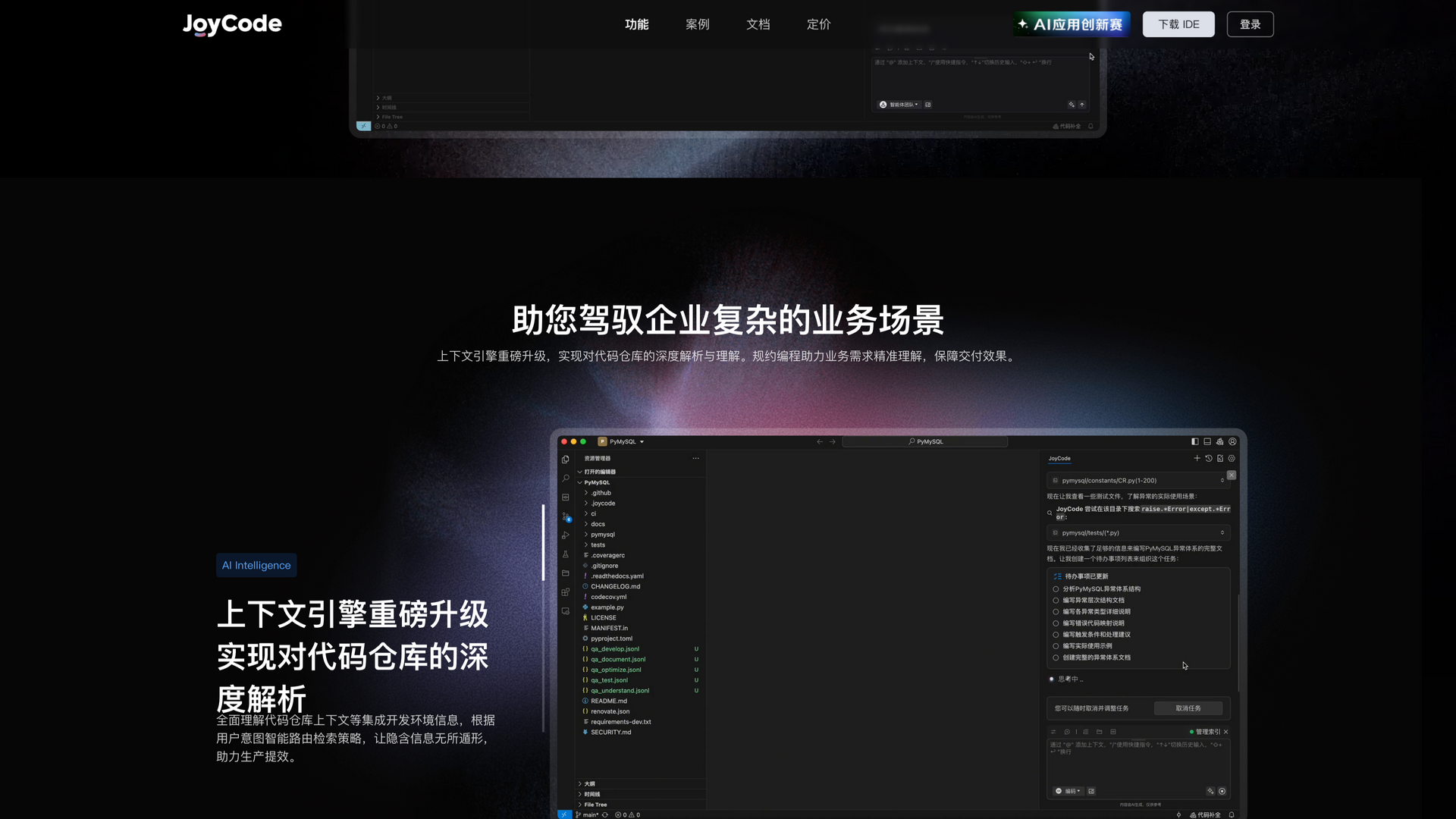The width and height of the screenshot is (1456, 819).
Task: Open the Explorer icon in the IDE activity bar
Action: coord(565,460)
